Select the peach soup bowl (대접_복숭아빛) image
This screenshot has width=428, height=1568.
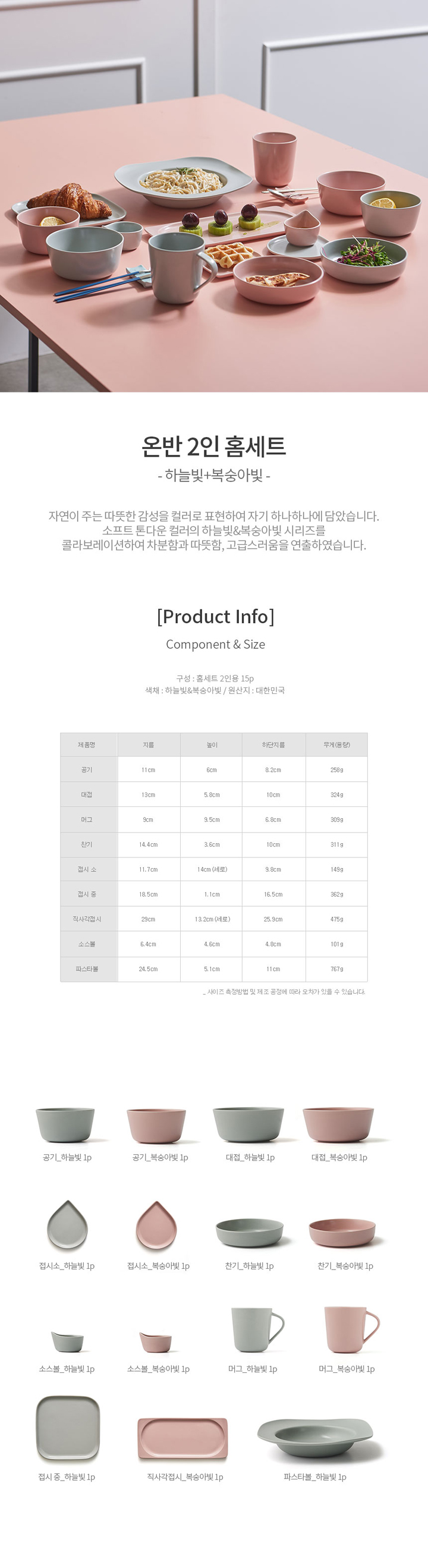(338, 1124)
